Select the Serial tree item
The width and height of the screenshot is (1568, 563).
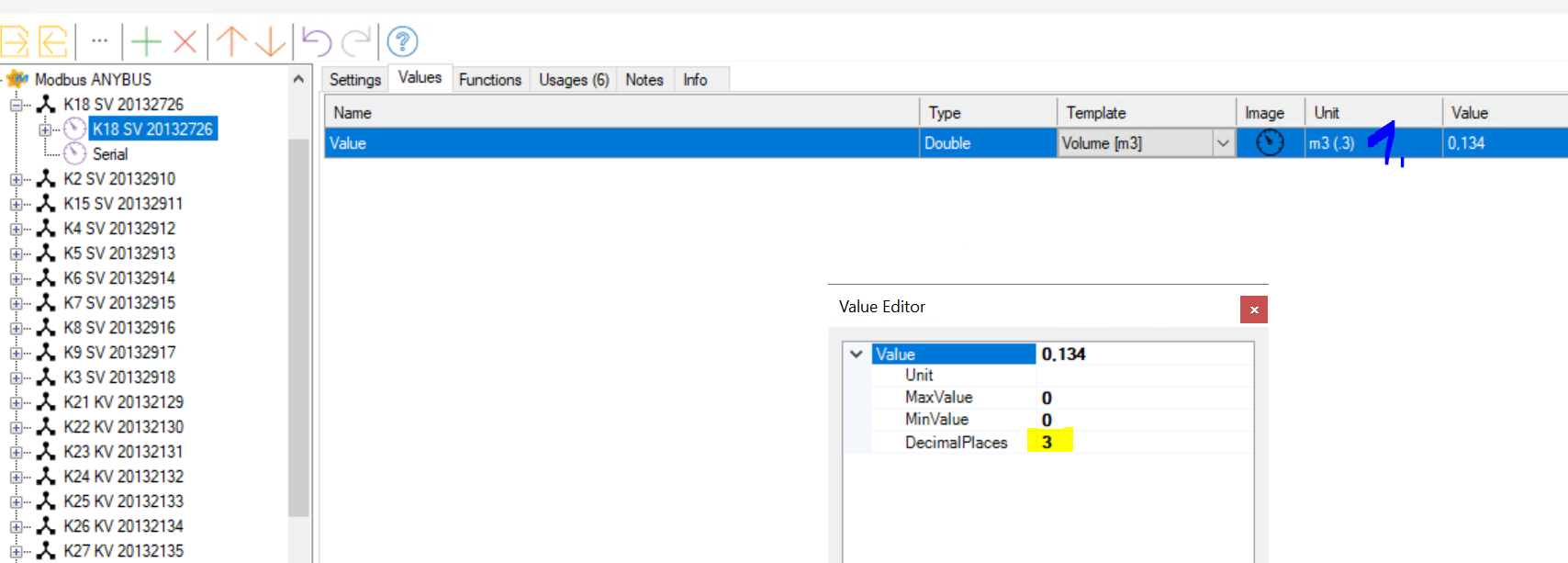point(109,154)
